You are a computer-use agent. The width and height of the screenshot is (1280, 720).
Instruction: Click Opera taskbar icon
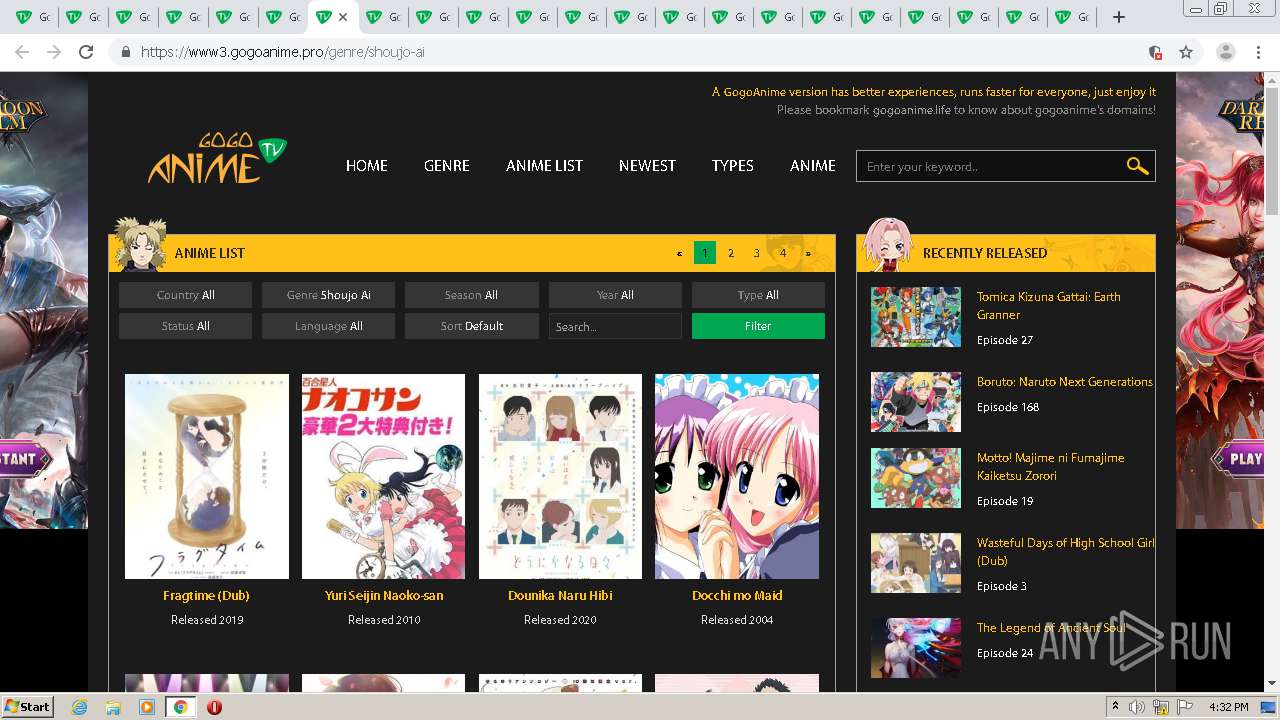[x=214, y=707]
